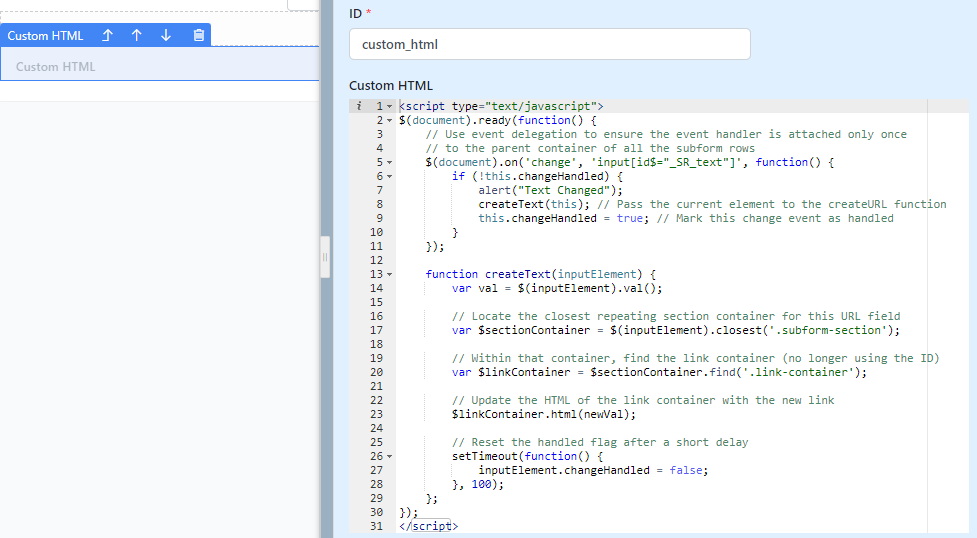Click the ID input field containing custom_html
The width and height of the screenshot is (977, 538).
point(549,44)
